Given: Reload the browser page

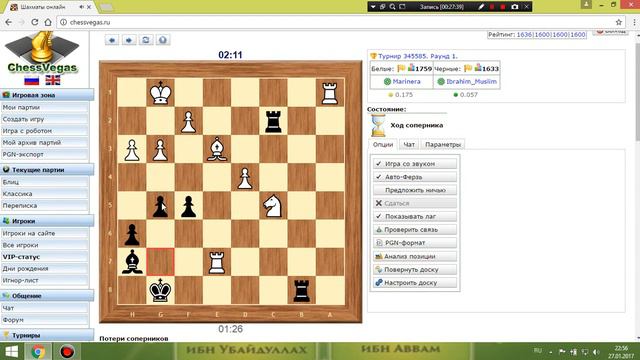Looking at the screenshot, I should point(35,22).
